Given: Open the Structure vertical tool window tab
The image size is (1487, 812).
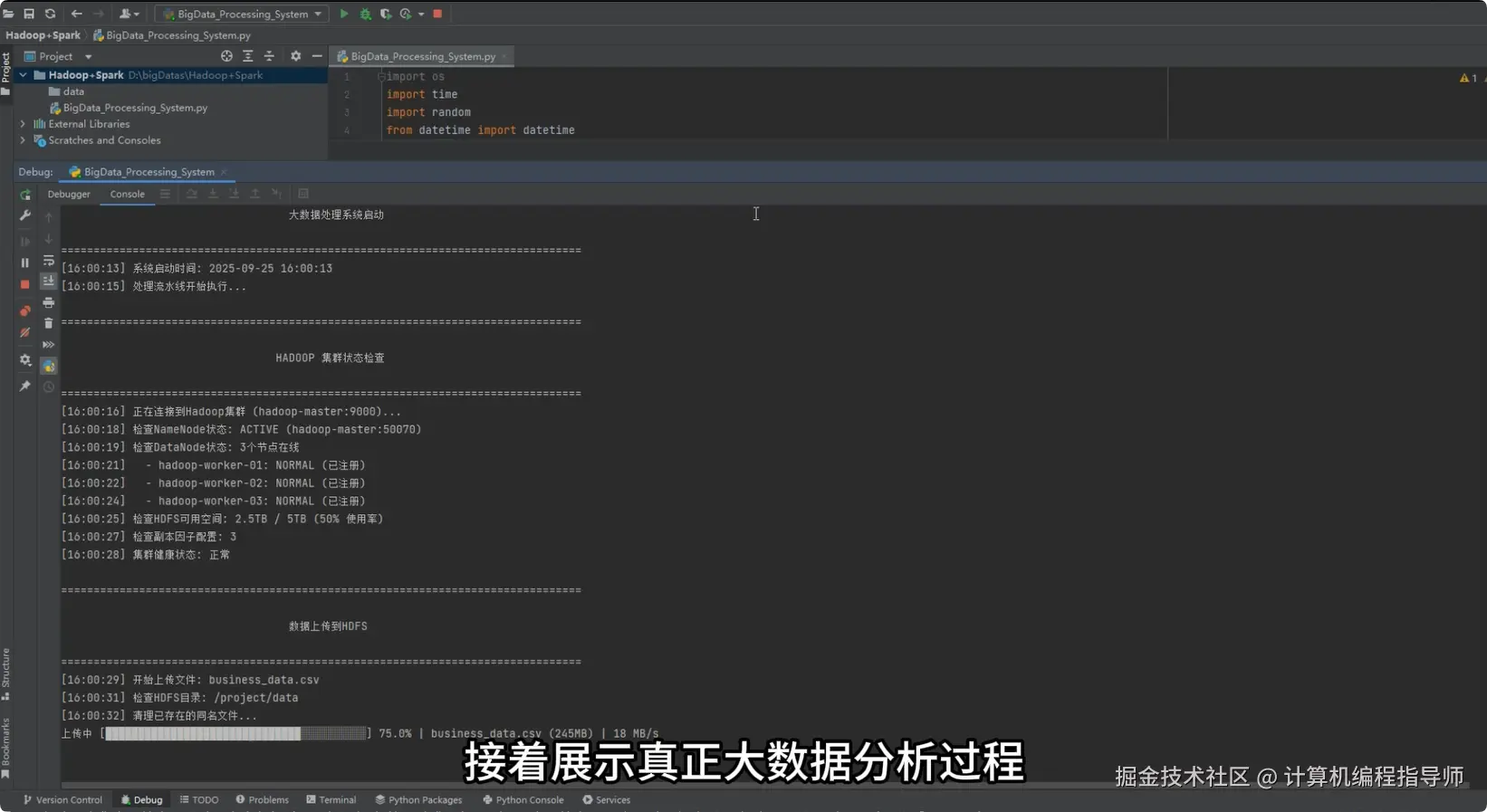Looking at the screenshot, I should (5, 674).
